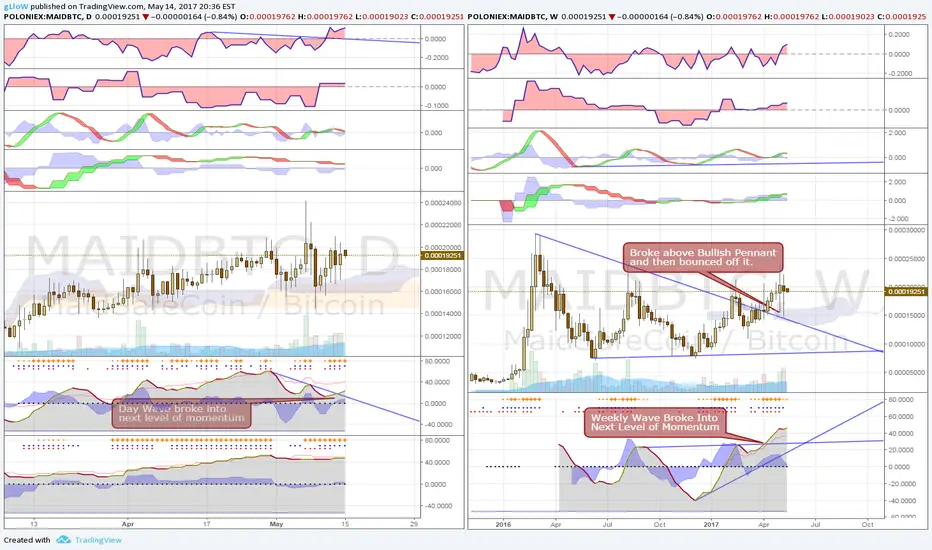Click the 0.00010000 weekly price axis label
The image size is (932, 550).
click(x=907, y=344)
